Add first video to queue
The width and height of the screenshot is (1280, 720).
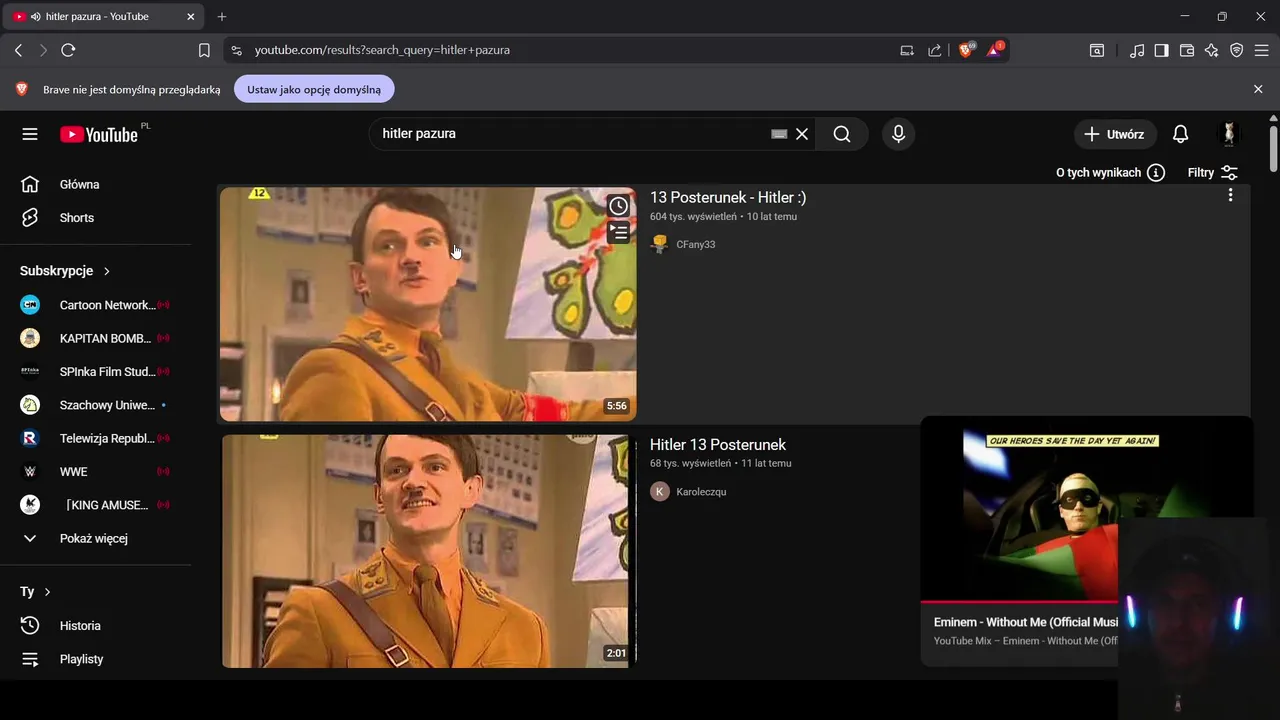click(x=619, y=233)
